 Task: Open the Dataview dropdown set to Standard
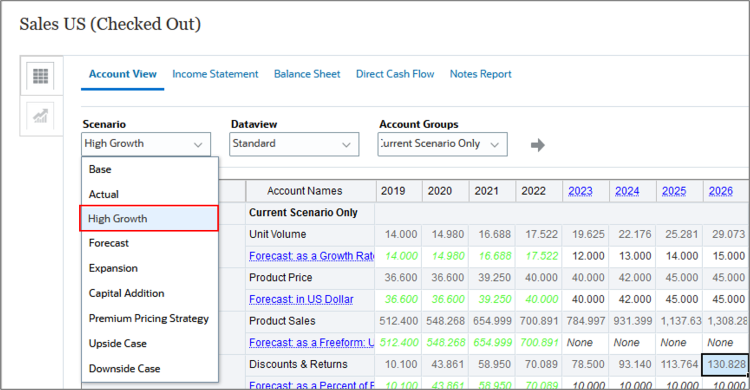[294, 144]
